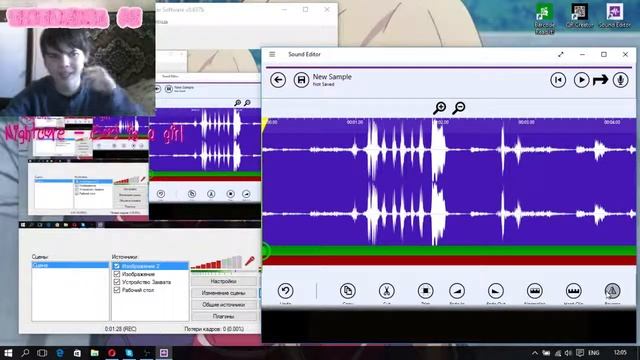Launch Microsoft Edge from the taskbar
The height and width of the screenshot is (360, 640).
pyautogui.click(x=60, y=353)
